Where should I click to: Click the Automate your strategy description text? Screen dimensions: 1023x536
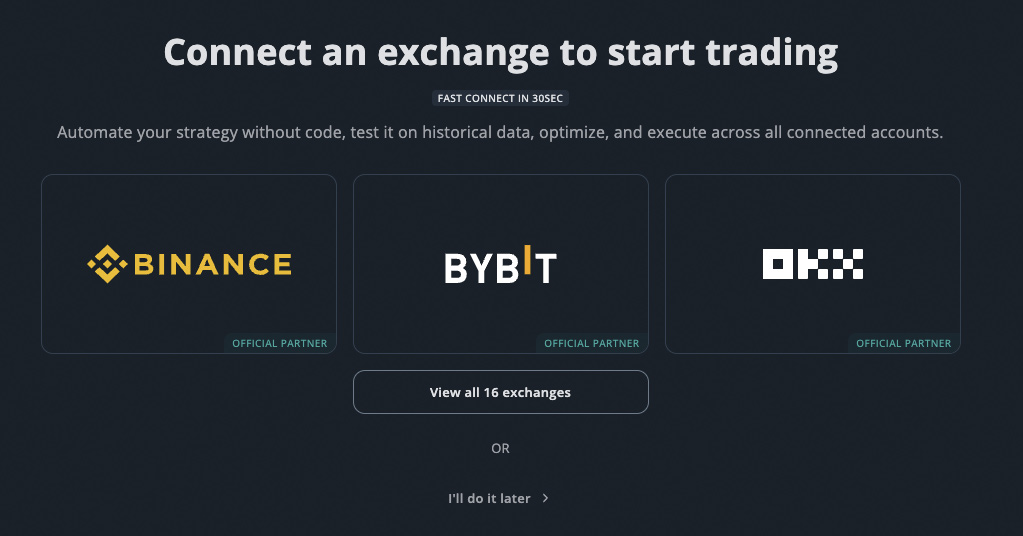[501, 132]
